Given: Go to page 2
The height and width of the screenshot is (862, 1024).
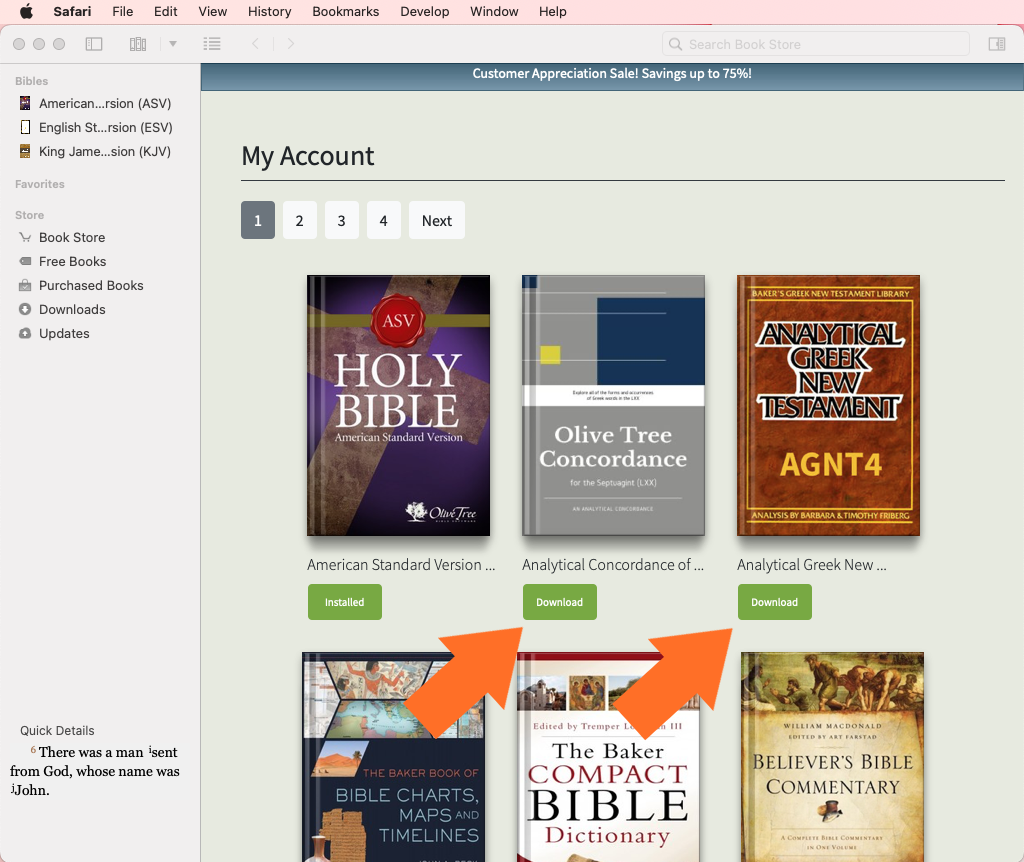Looking at the screenshot, I should pyautogui.click(x=300, y=220).
